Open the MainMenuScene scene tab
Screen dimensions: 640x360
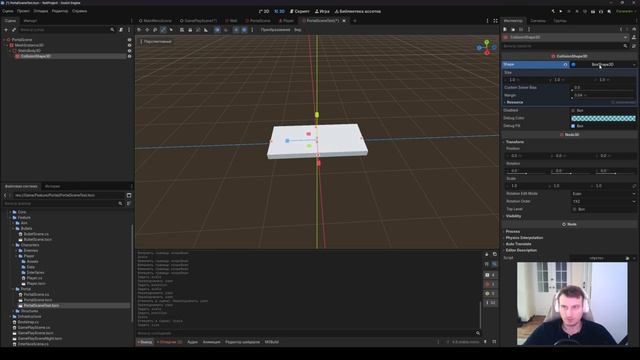pyautogui.click(x=156, y=21)
